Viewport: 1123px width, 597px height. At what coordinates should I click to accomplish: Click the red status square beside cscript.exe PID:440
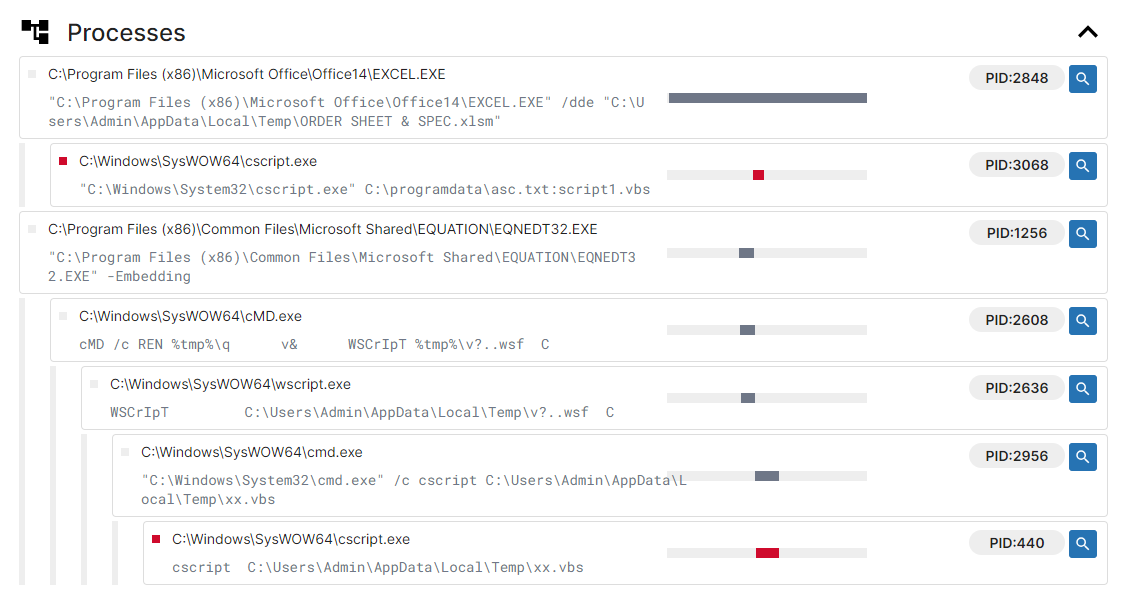tap(156, 539)
